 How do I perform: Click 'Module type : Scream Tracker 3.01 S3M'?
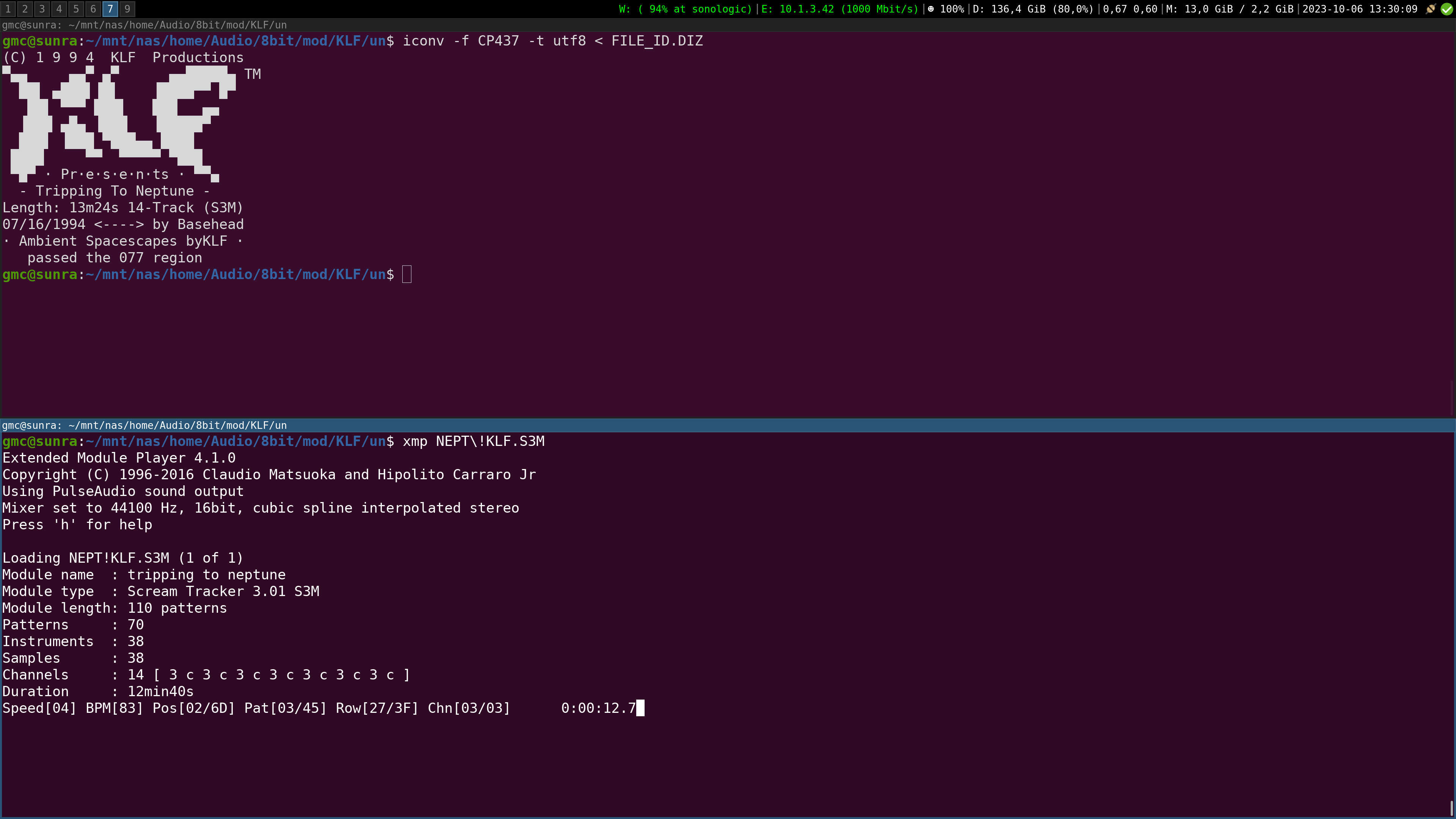(161, 591)
